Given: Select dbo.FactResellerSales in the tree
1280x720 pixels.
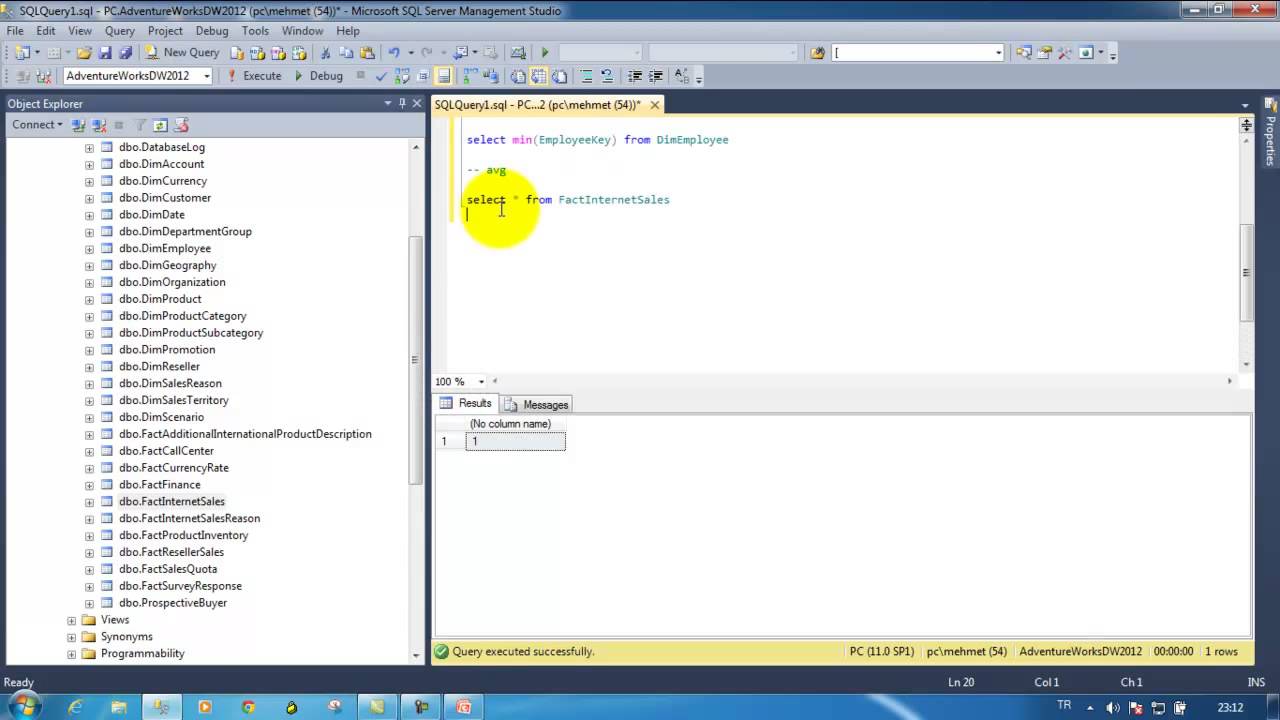Looking at the screenshot, I should pyautogui.click(x=171, y=552).
